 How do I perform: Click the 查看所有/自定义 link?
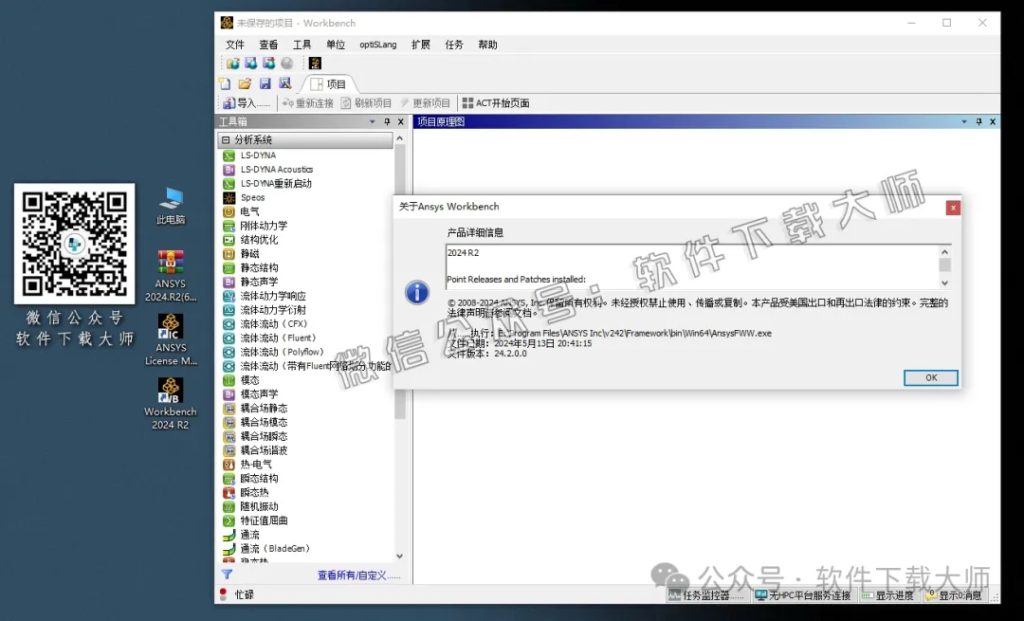tap(352, 575)
